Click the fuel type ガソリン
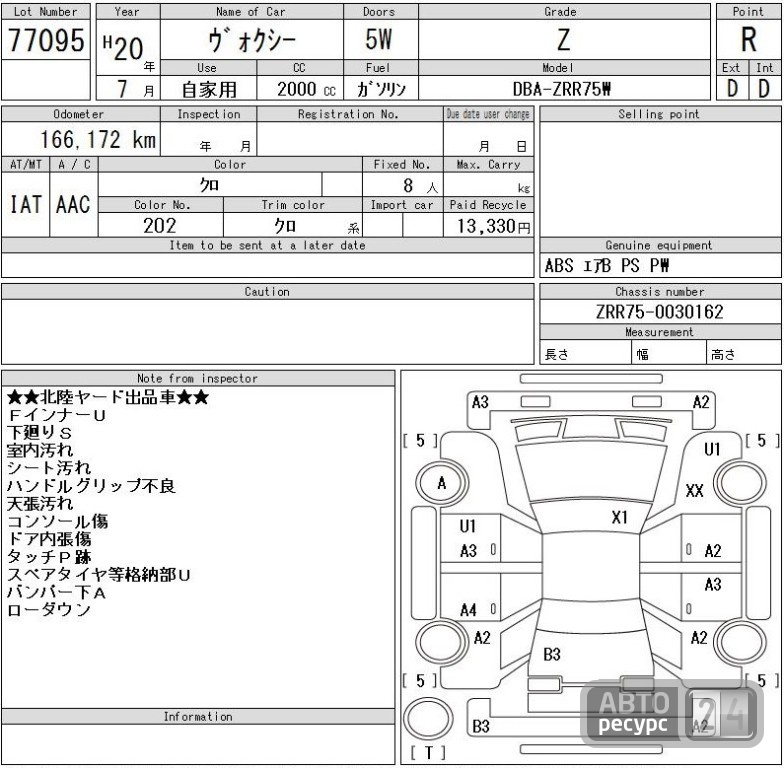The height and width of the screenshot is (768, 784). (x=380, y=89)
